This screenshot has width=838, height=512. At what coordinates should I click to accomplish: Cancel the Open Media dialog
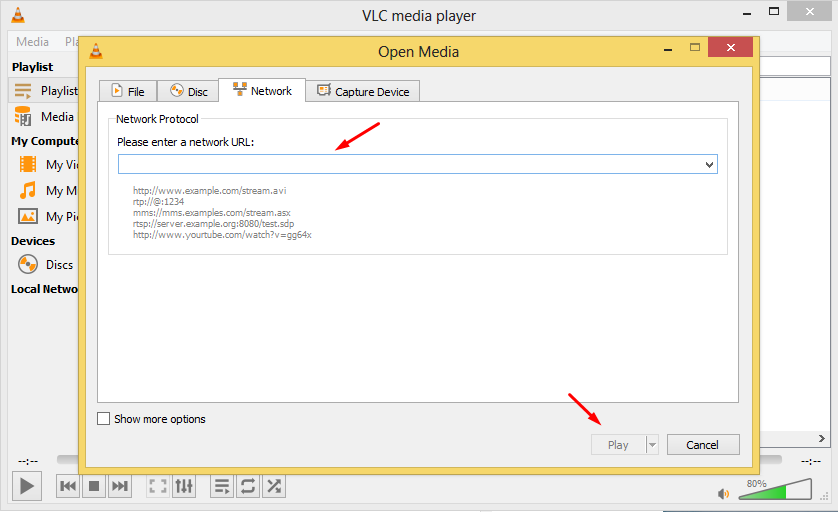coord(703,445)
